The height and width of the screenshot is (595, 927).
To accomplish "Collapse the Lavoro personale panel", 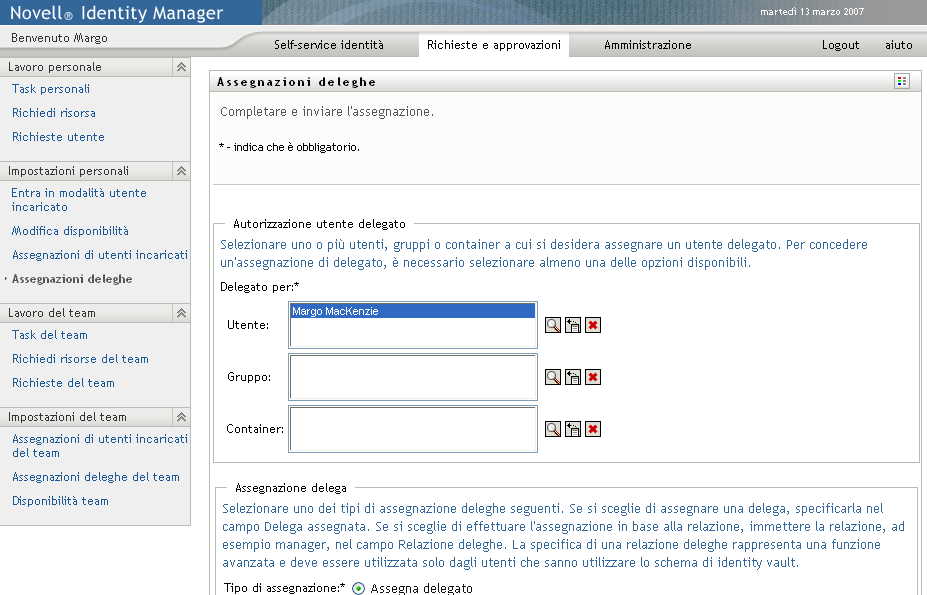I will (180, 66).
